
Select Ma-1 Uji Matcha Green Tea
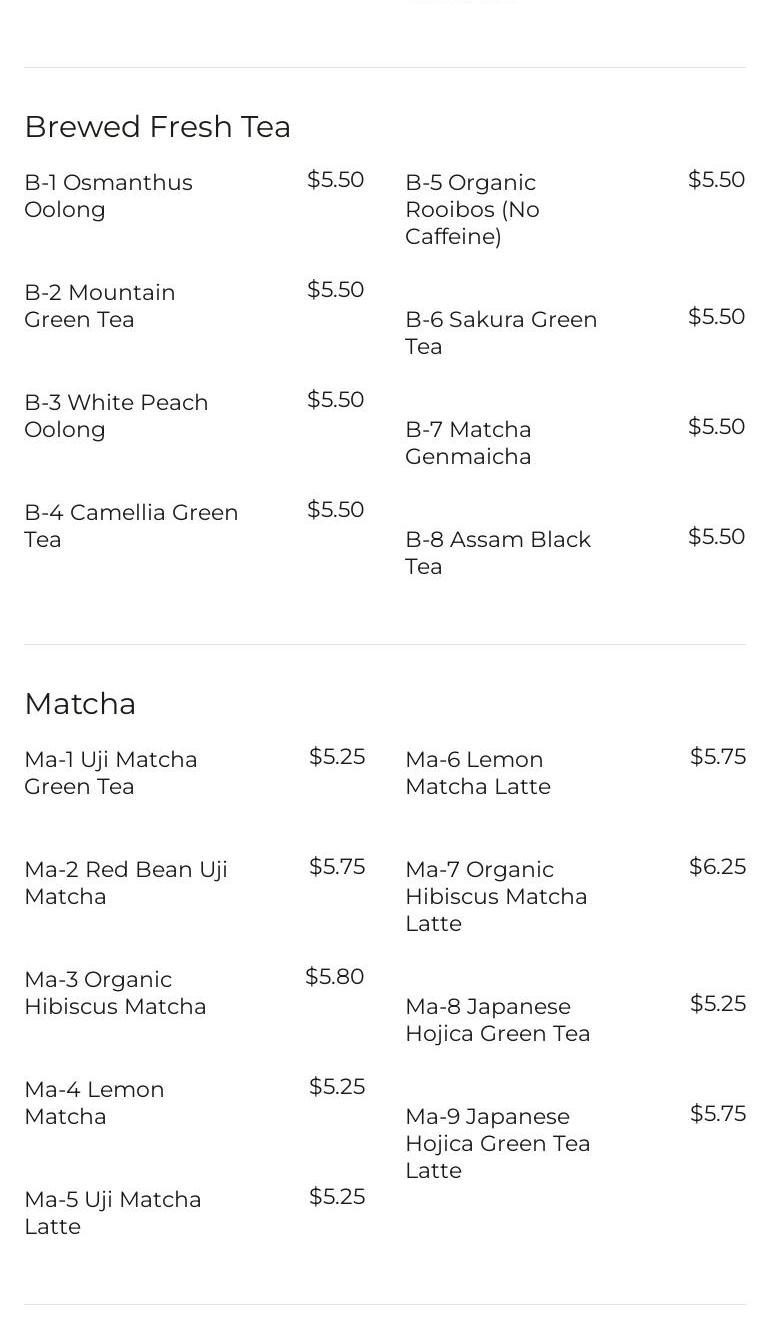coord(110,773)
